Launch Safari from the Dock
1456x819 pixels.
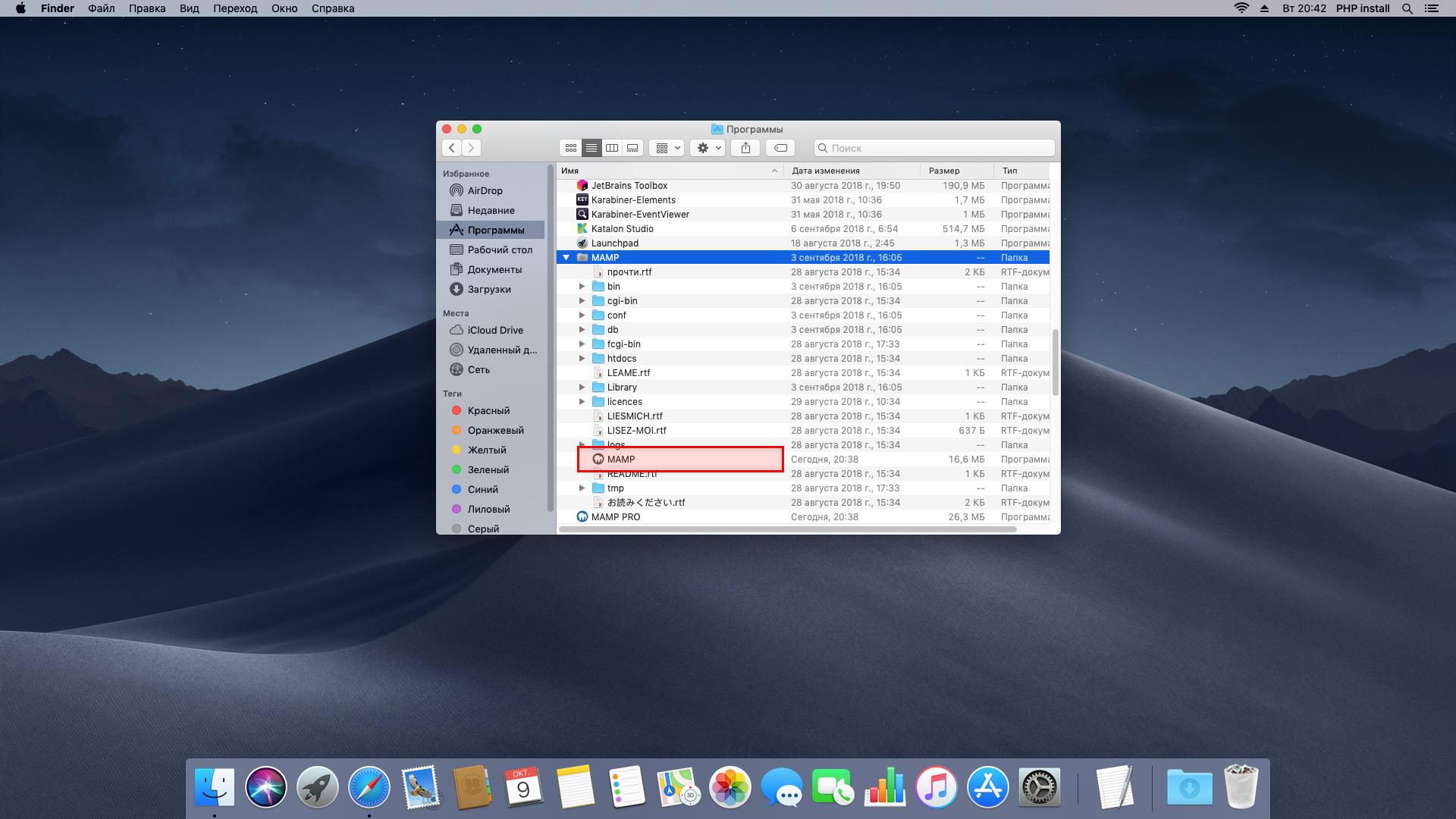pyautogui.click(x=369, y=787)
